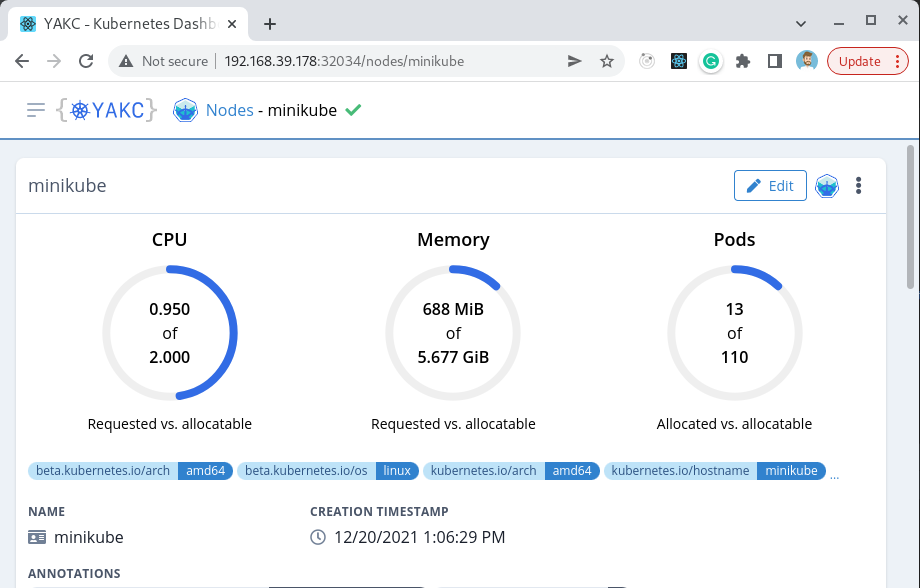Screen dimensions: 920x588
Task: Click the Grammarly extension icon
Action: [x=711, y=61]
